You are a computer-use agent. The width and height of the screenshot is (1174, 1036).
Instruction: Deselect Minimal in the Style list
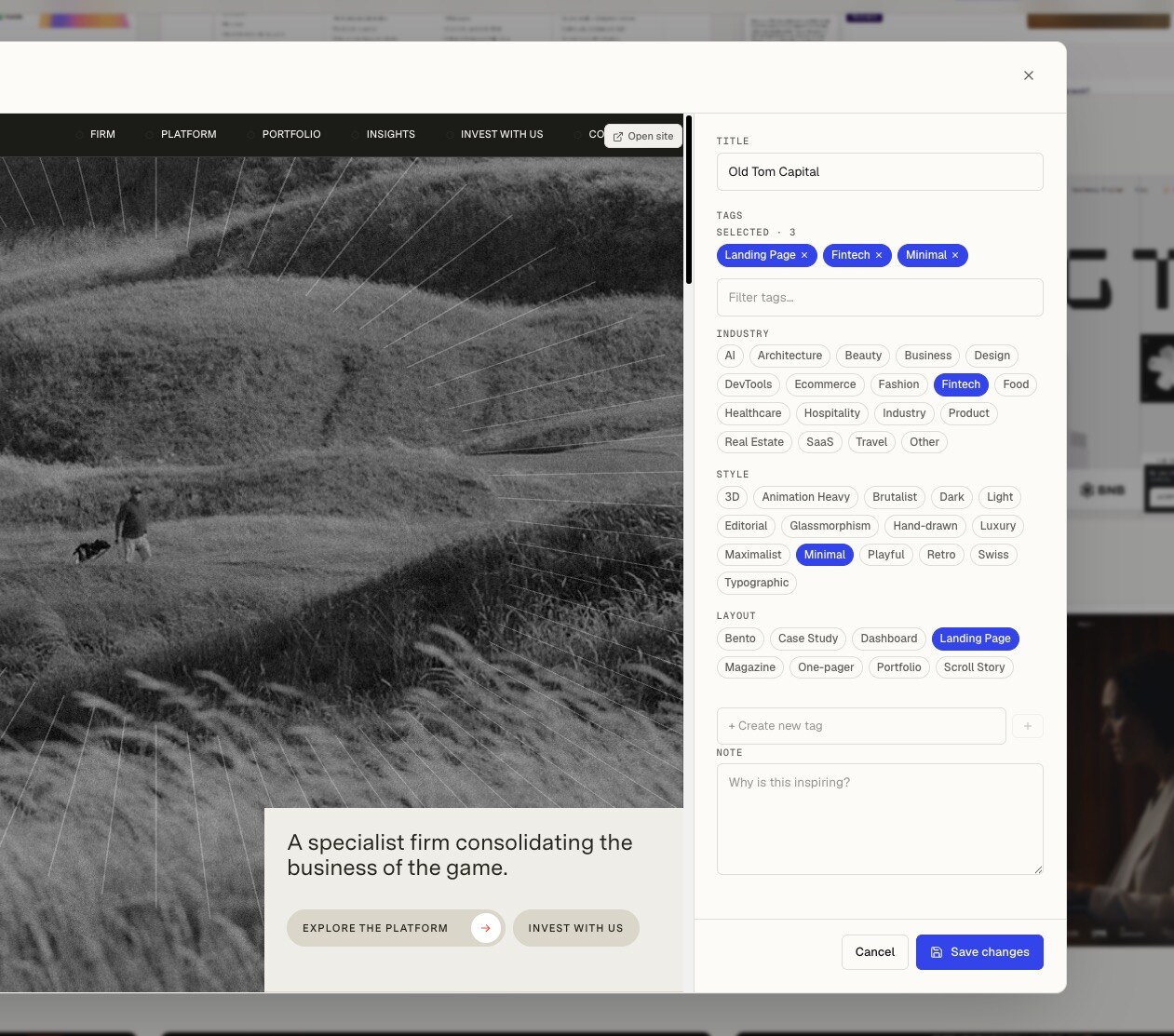[825, 555]
